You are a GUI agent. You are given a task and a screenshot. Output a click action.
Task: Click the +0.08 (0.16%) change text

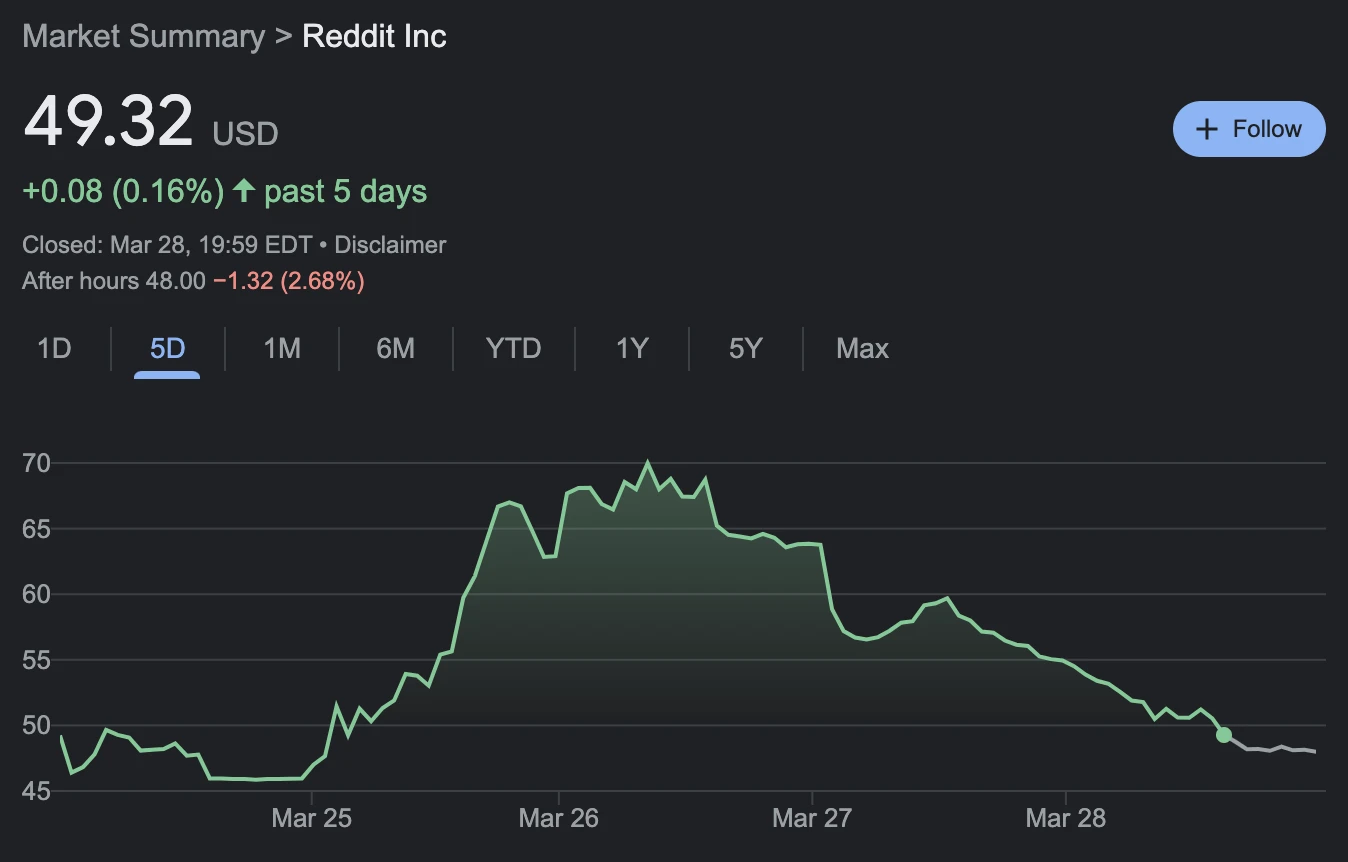pos(123,191)
